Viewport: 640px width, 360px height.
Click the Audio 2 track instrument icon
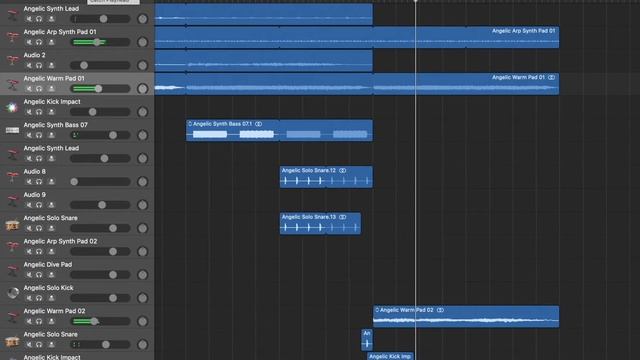click(12, 60)
